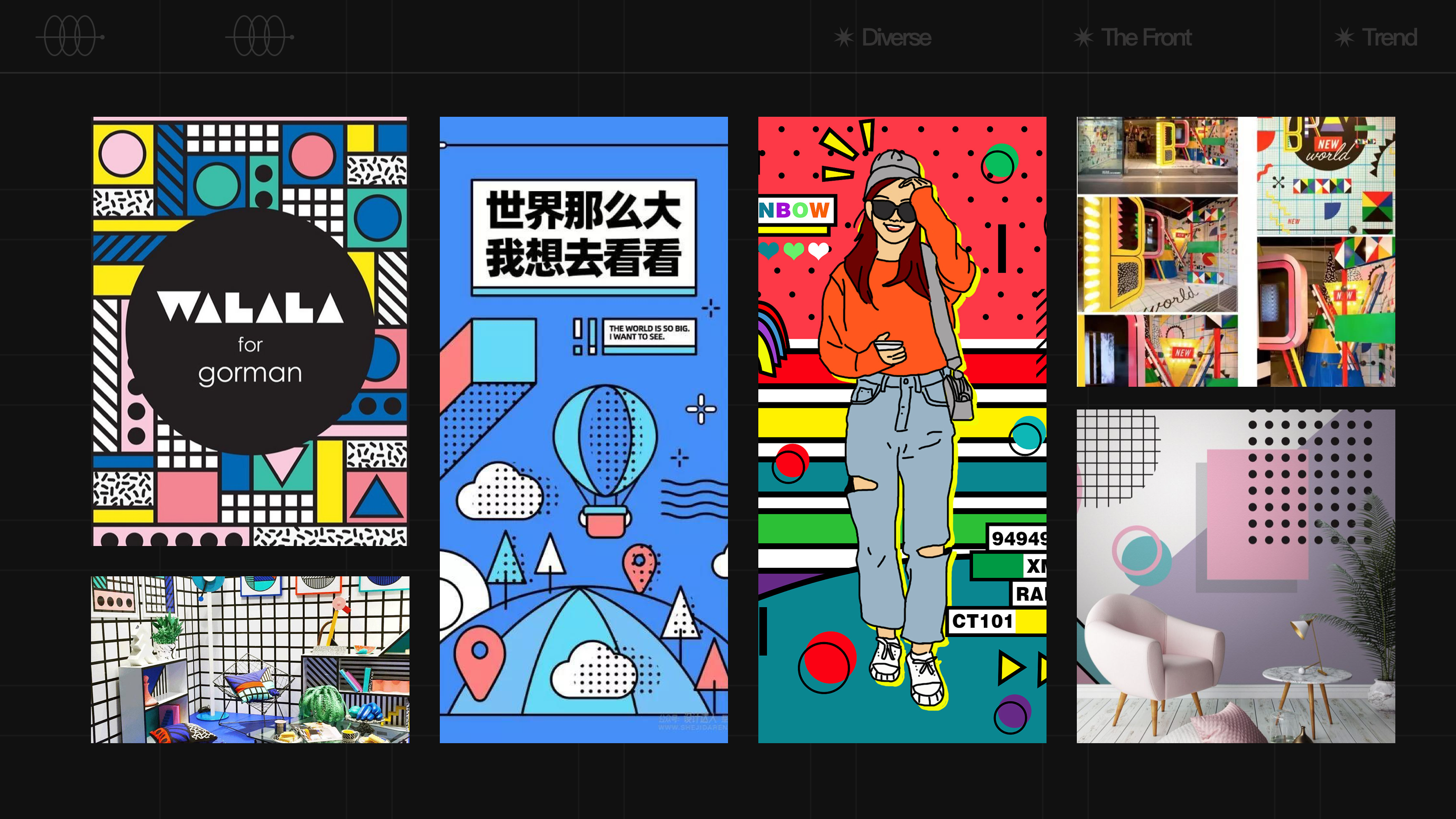1456x819 pixels.
Task: Open the Diverse menu item
Action: coord(896,37)
